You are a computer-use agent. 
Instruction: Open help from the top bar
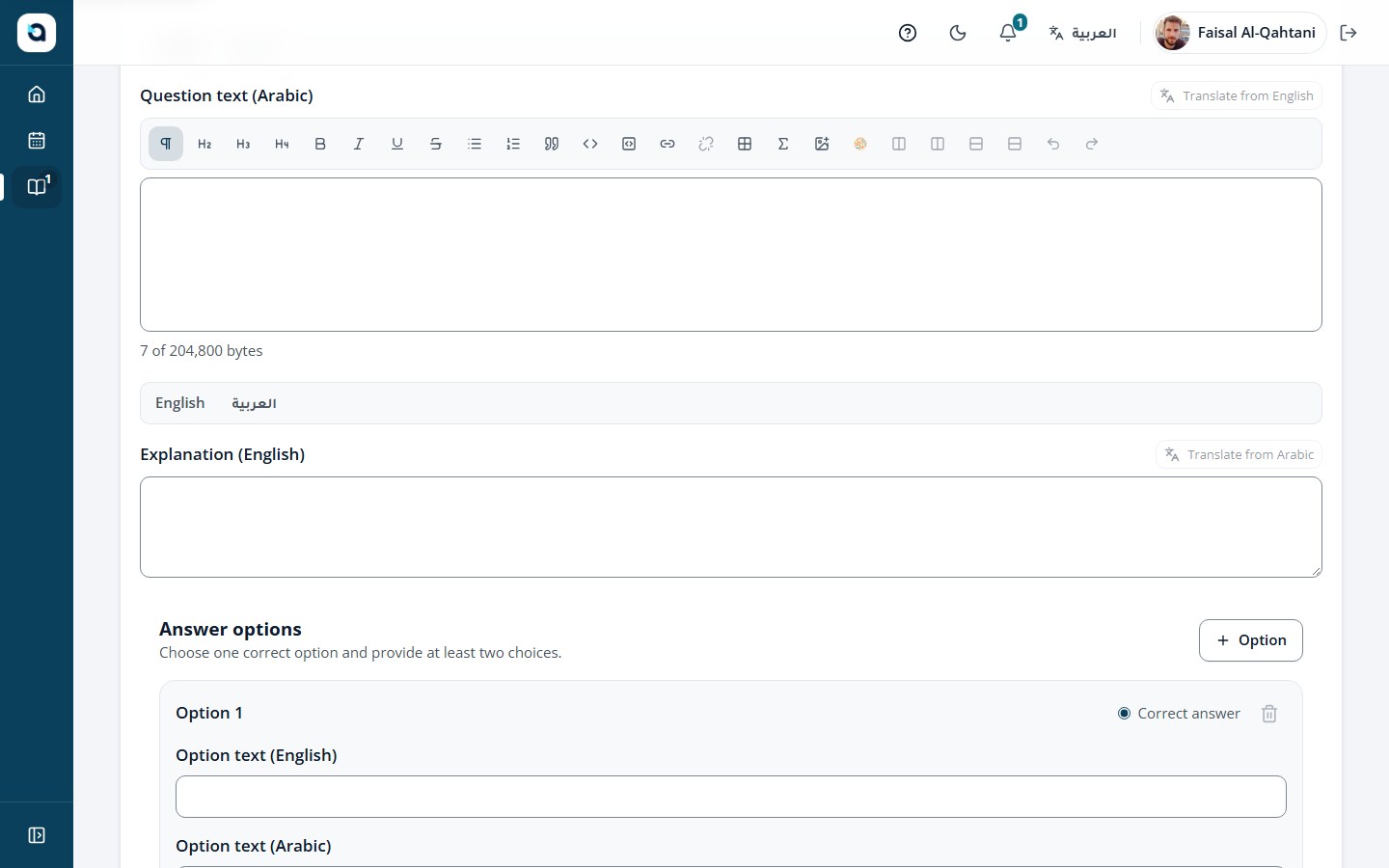coord(908,33)
